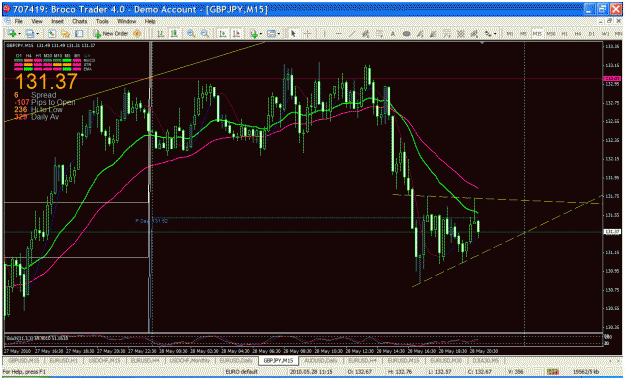Expand the Profiles dropdown arrow
The height and width of the screenshot is (378, 625).
click(37, 34)
